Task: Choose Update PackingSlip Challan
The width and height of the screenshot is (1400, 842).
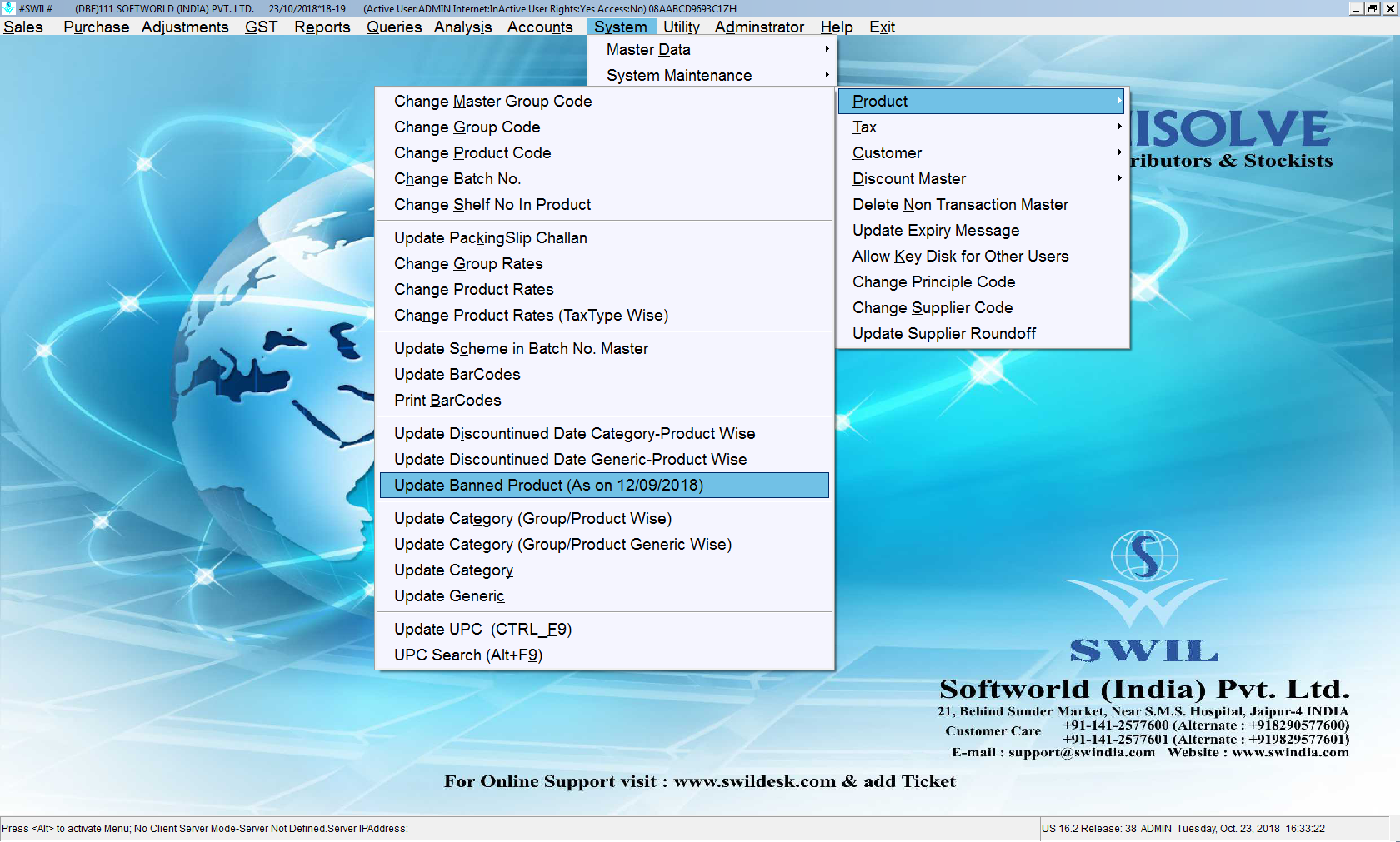Action: click(x=604, y=237)
